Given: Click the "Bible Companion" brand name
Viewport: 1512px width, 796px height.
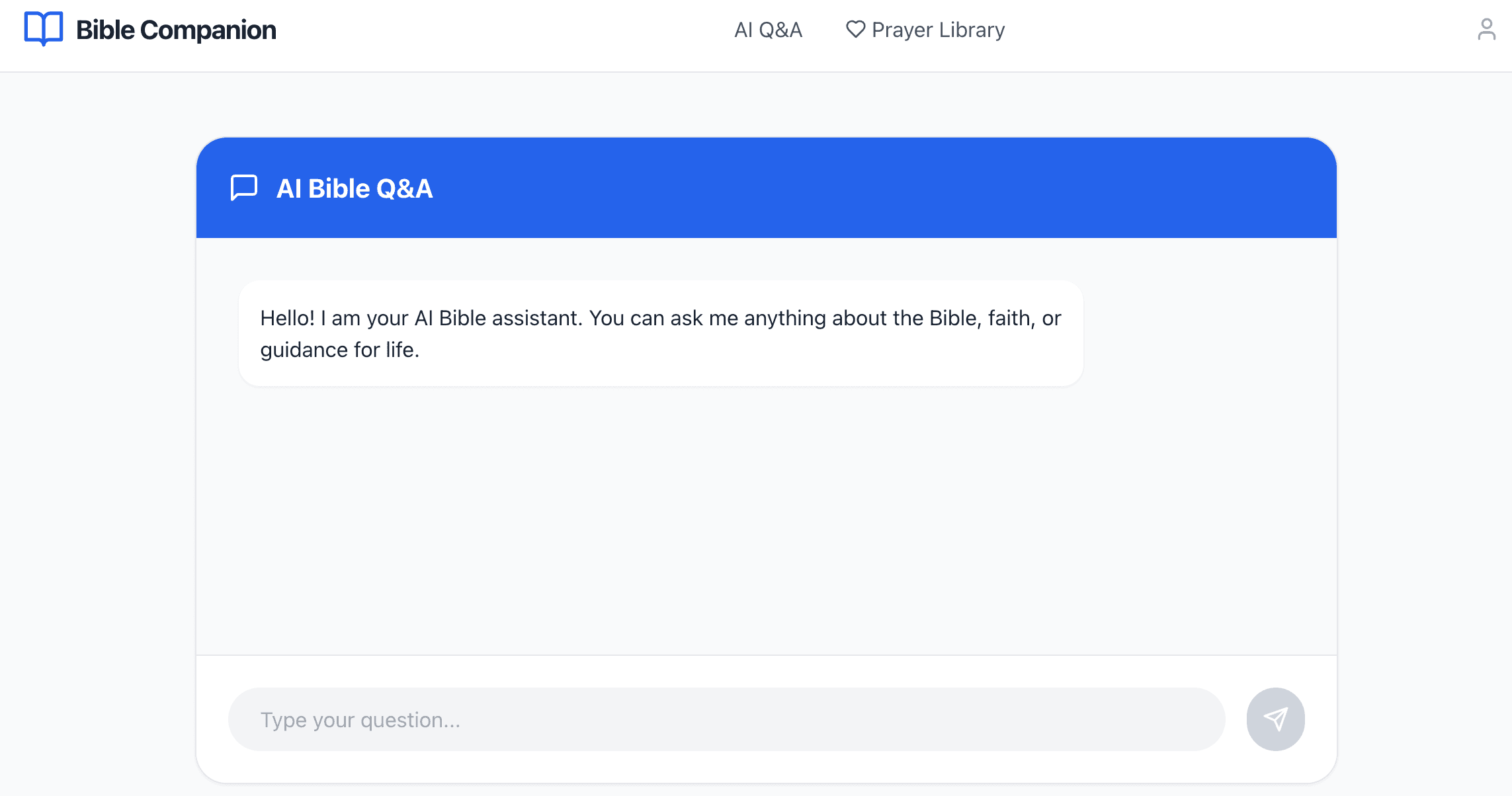Looking at the screenshot, I should point(176,30).
